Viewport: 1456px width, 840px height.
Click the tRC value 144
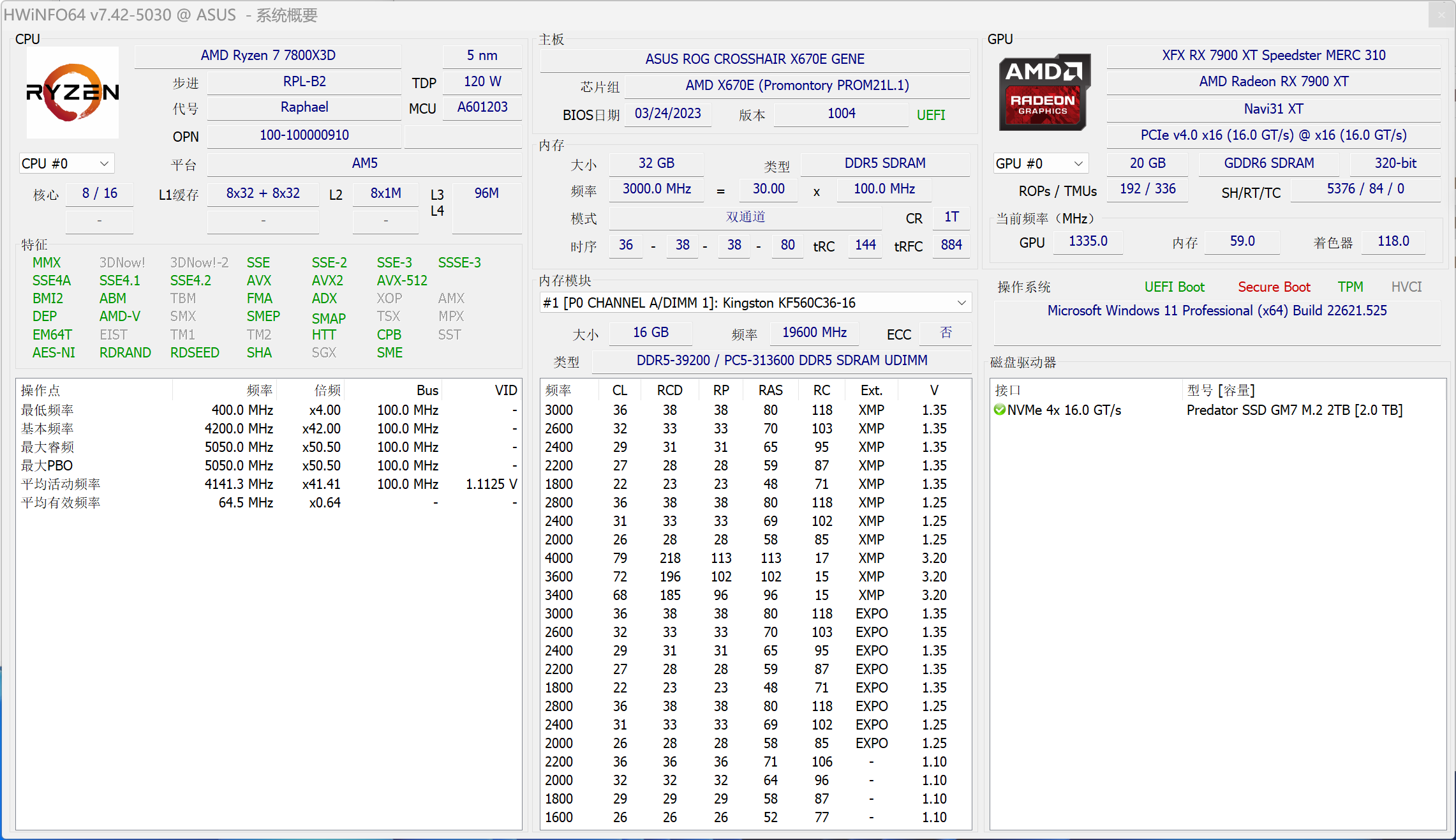coord(865,245)
